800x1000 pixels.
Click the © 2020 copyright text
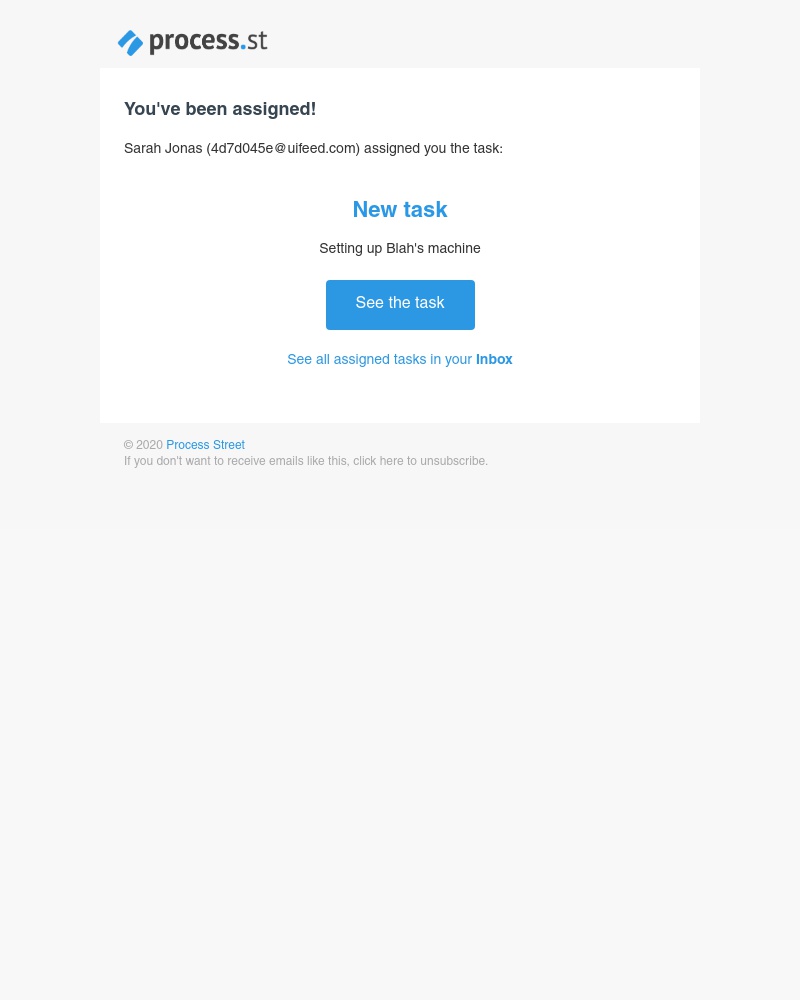pyautogui.click(x=144, y=445)
